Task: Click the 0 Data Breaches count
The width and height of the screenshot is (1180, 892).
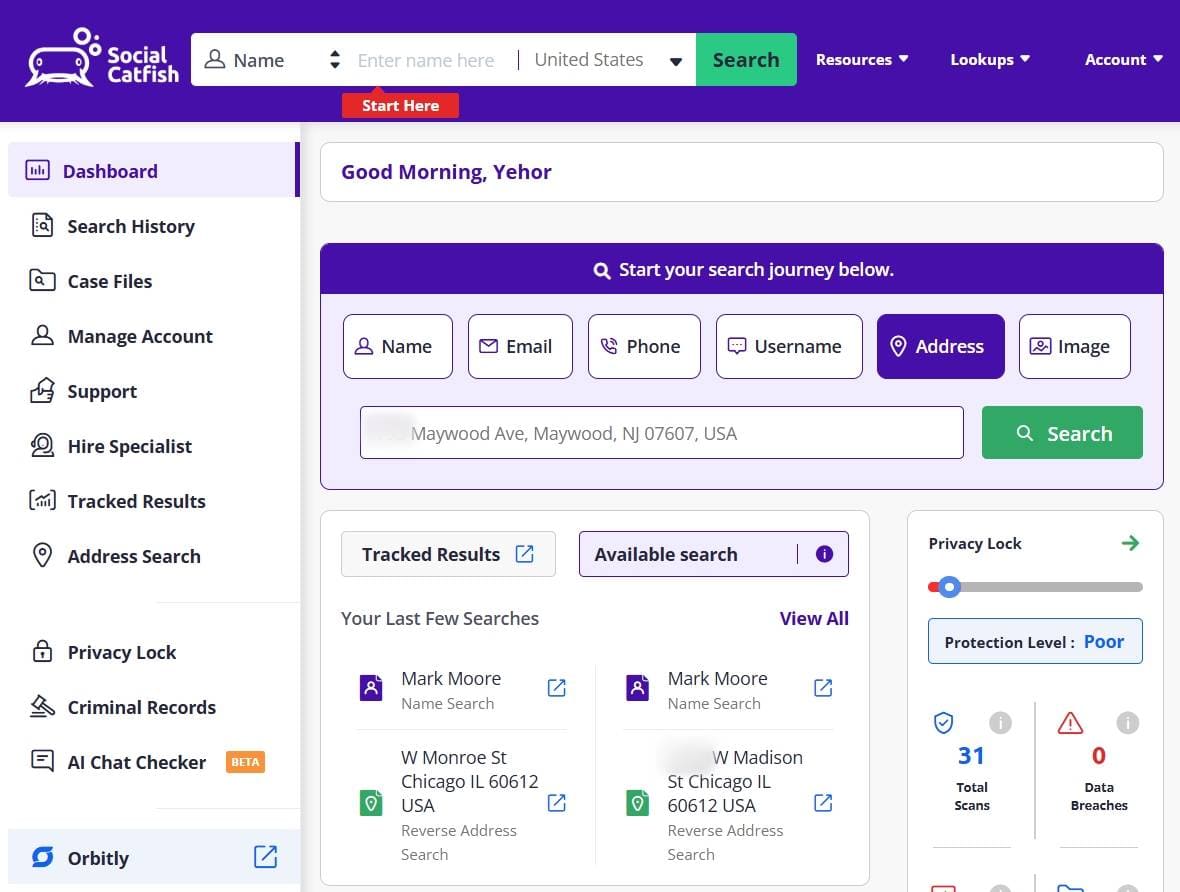Action: [x=1099, y=755]
